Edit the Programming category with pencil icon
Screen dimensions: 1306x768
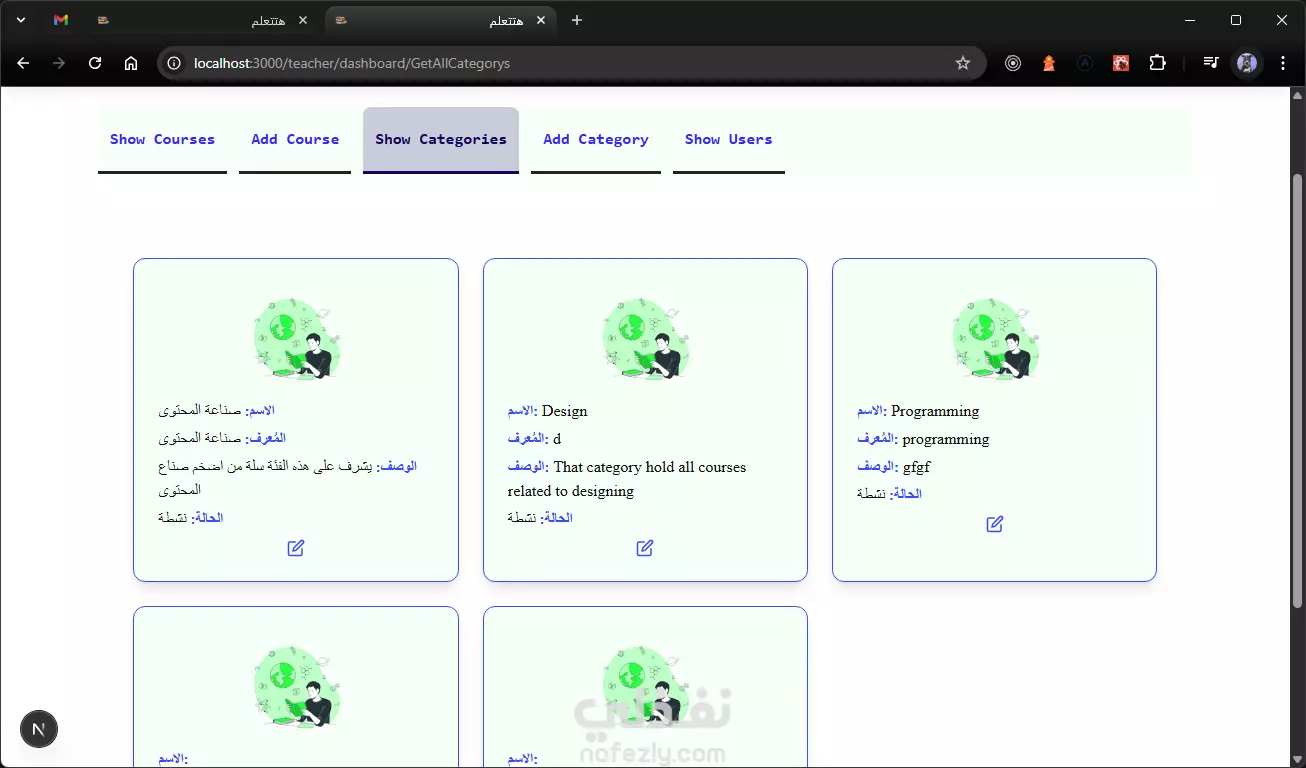pos(994,524)
